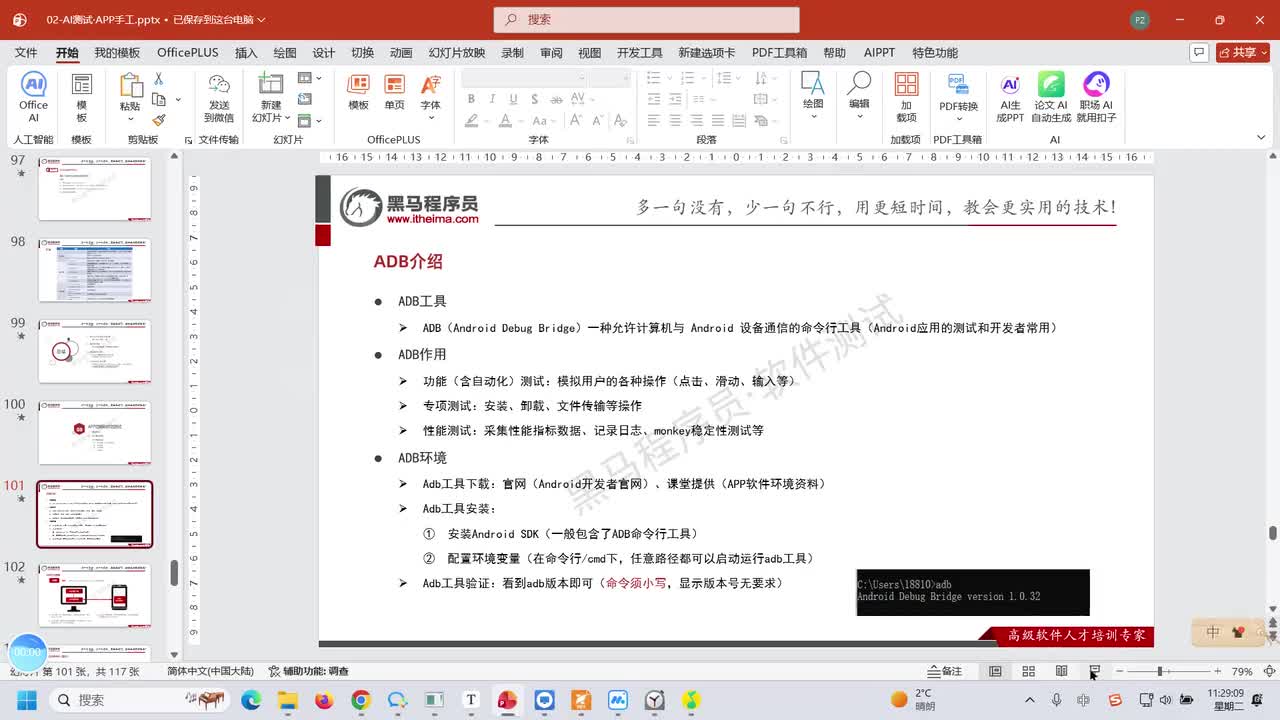Expand the copy options dropdown arrow
This screenshot has height=720, width=1280.
pyautogui.click(x=177, y=99)
